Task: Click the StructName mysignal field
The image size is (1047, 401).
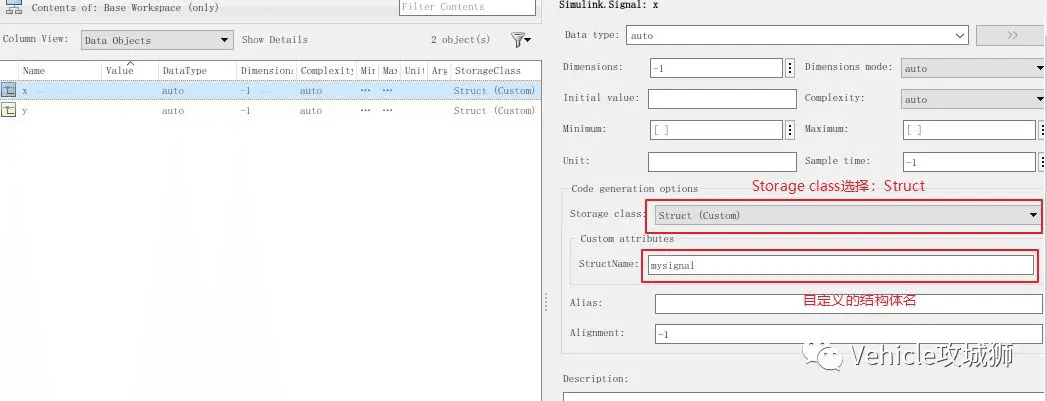Action: pyautogui.click(x=840, y=265)
